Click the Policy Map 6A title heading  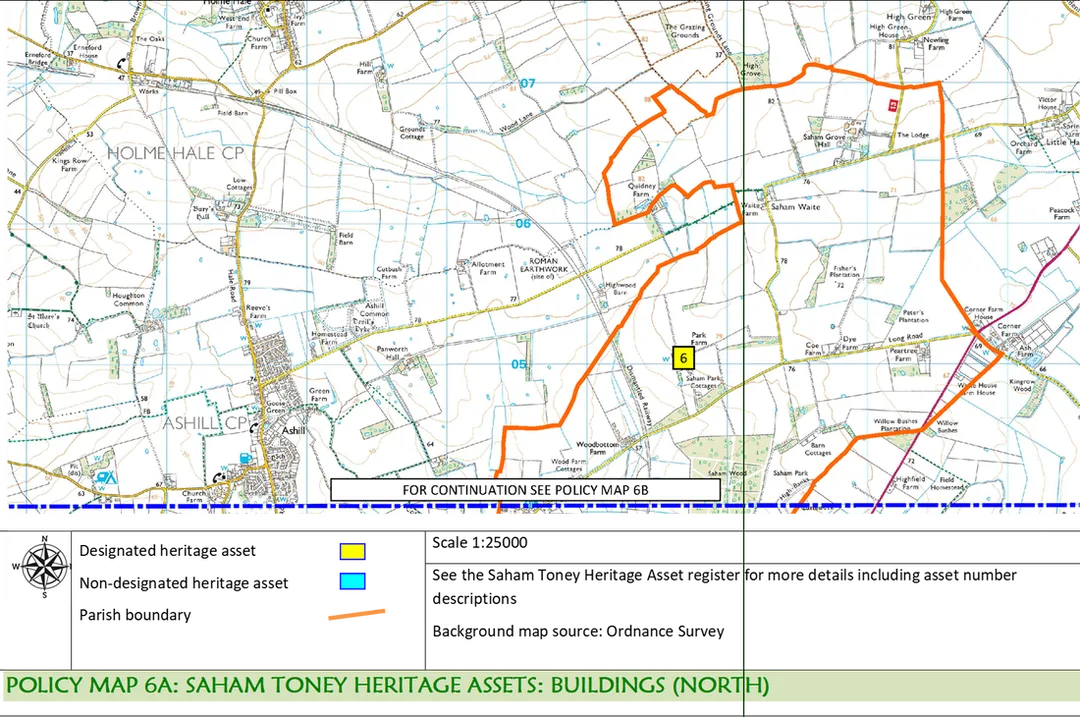pos(387,685)
